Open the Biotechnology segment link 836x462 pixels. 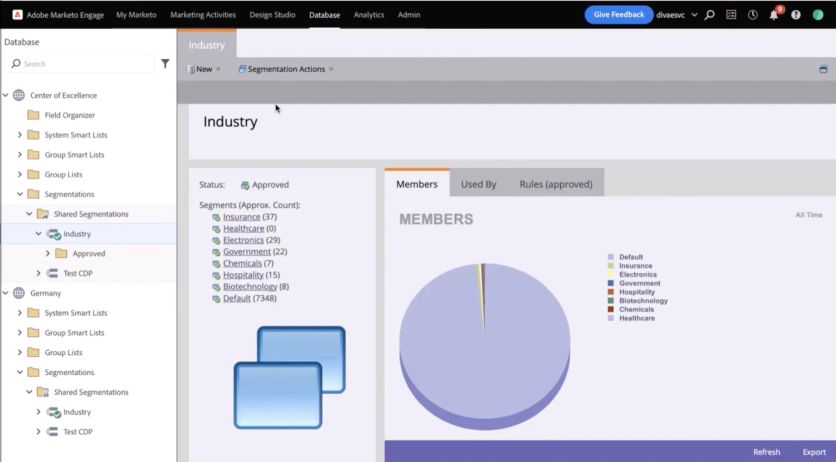point(250,287)
